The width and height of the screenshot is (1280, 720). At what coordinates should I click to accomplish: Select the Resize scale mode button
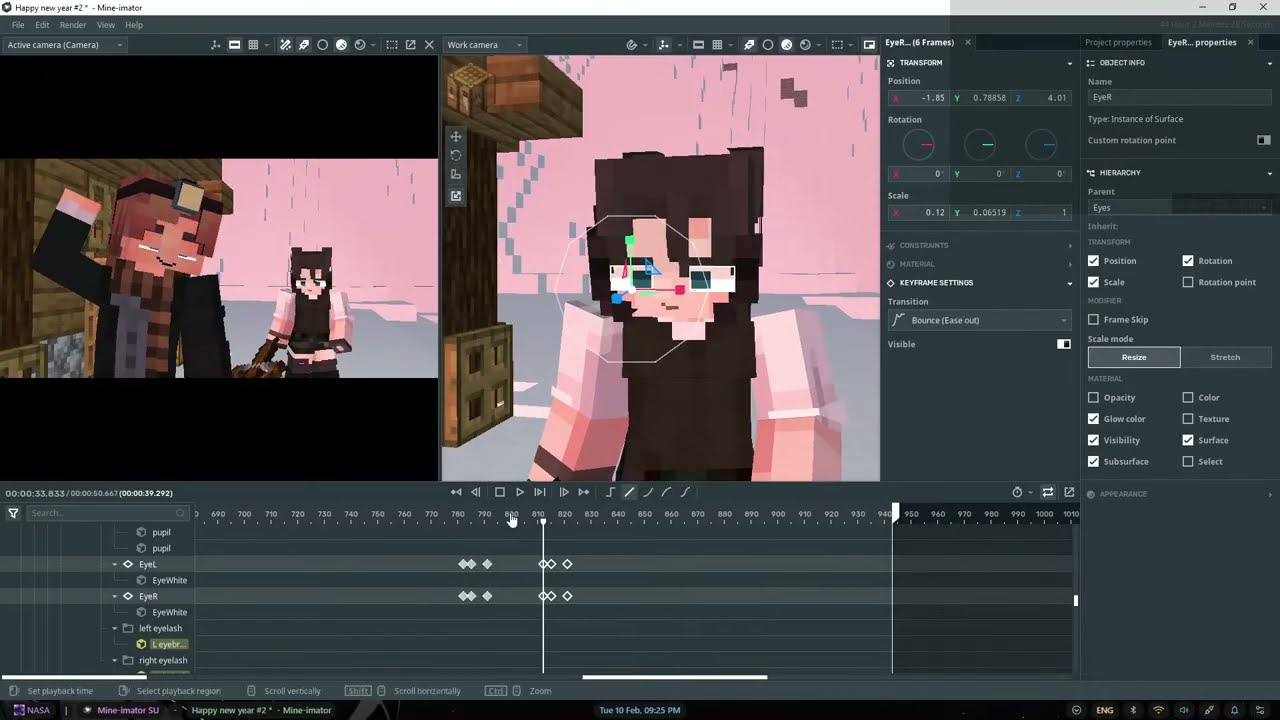pos(1134,357)
